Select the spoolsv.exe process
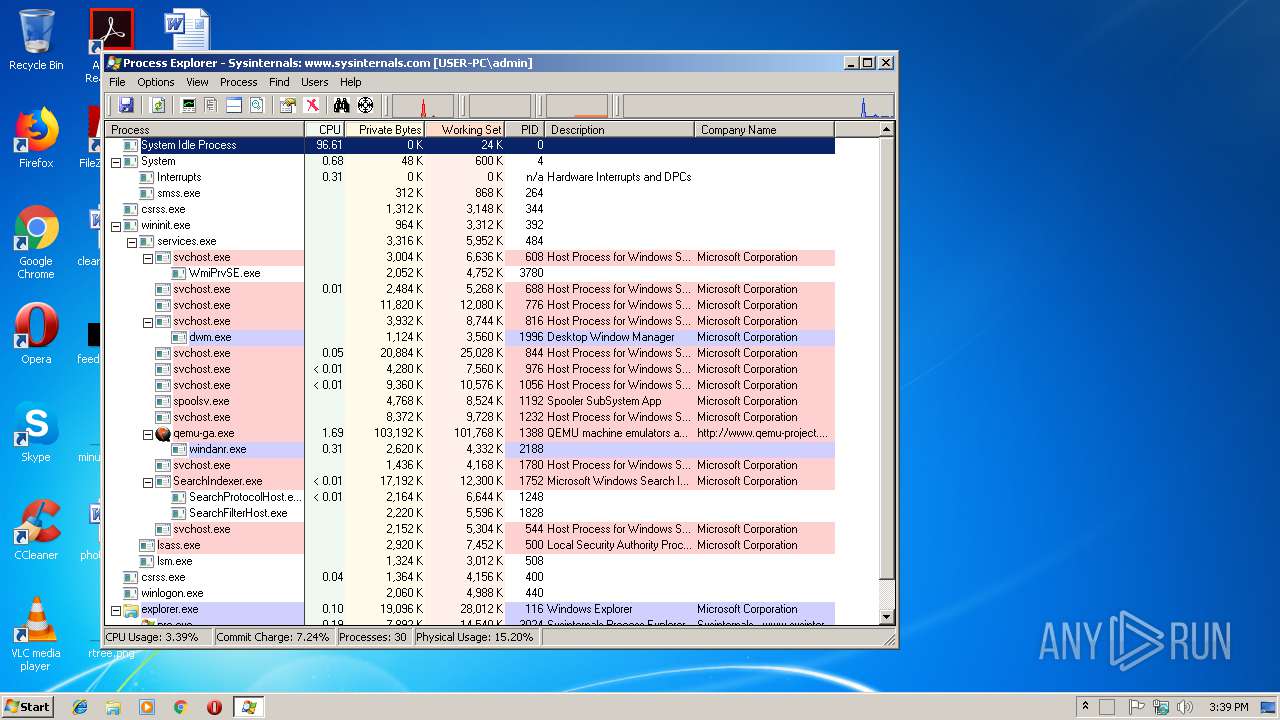Screen dimensions: 1280x720 (x=469, y=401)
